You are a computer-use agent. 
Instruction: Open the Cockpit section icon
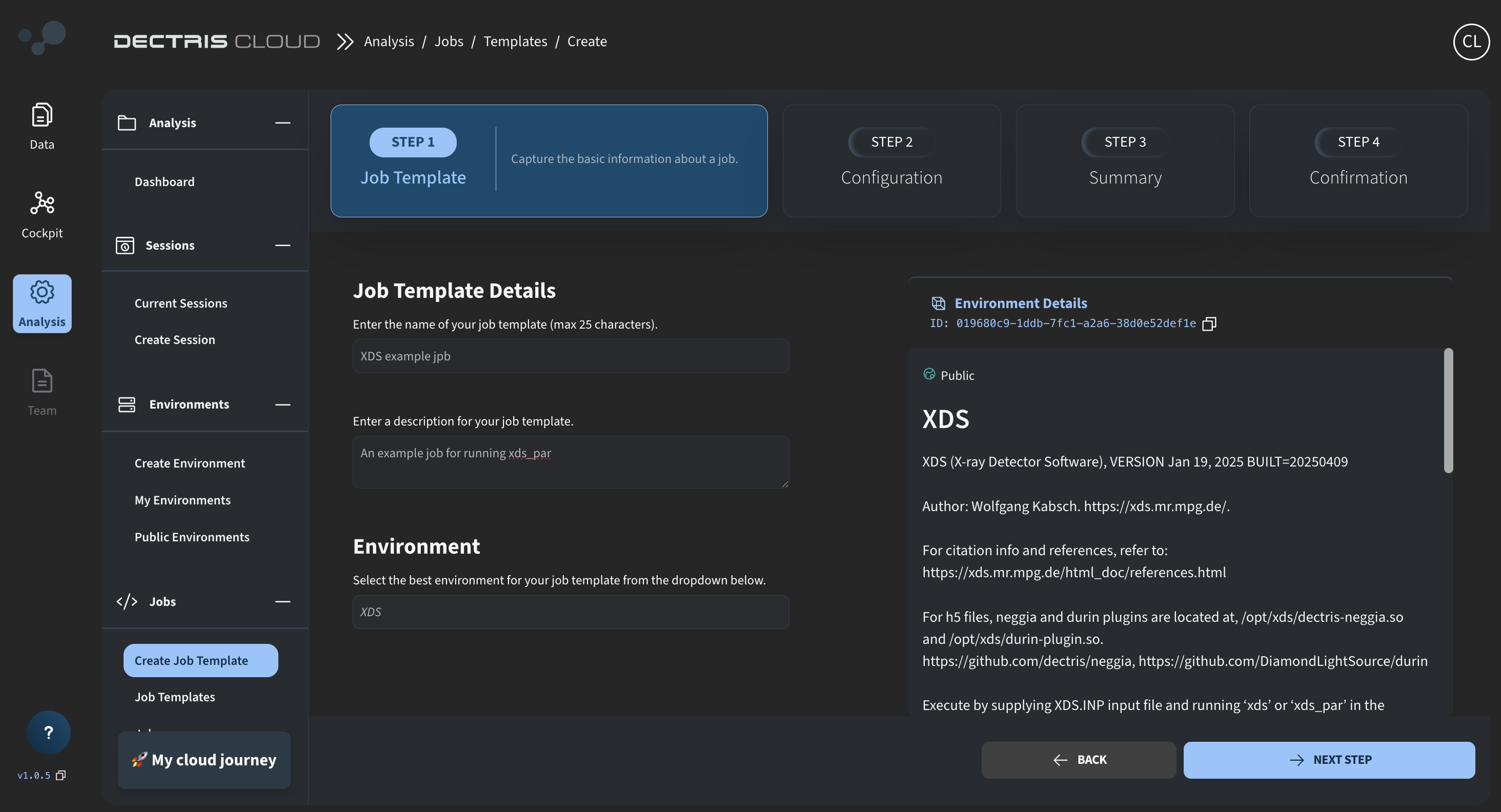pyautogui.click(x=42, y=202)
